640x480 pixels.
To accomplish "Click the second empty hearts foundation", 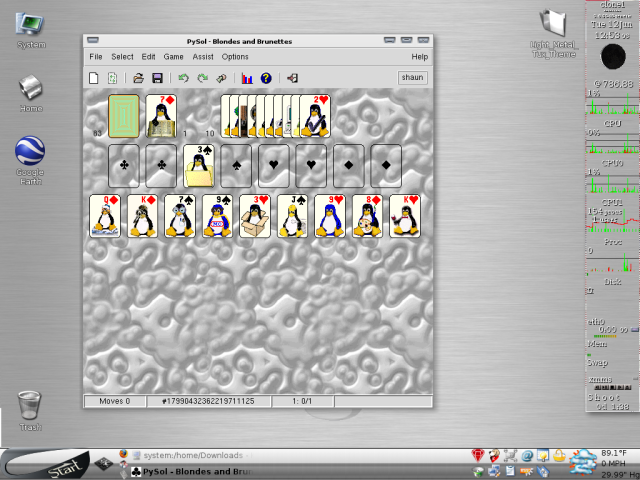I will 311,166.
